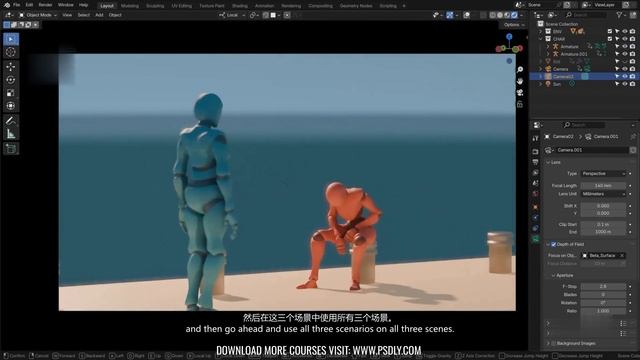Switch to Geometry Nodes workspace tab
Image resolution: width=640 pixels, height=360 pixels.
pos(356,6)
